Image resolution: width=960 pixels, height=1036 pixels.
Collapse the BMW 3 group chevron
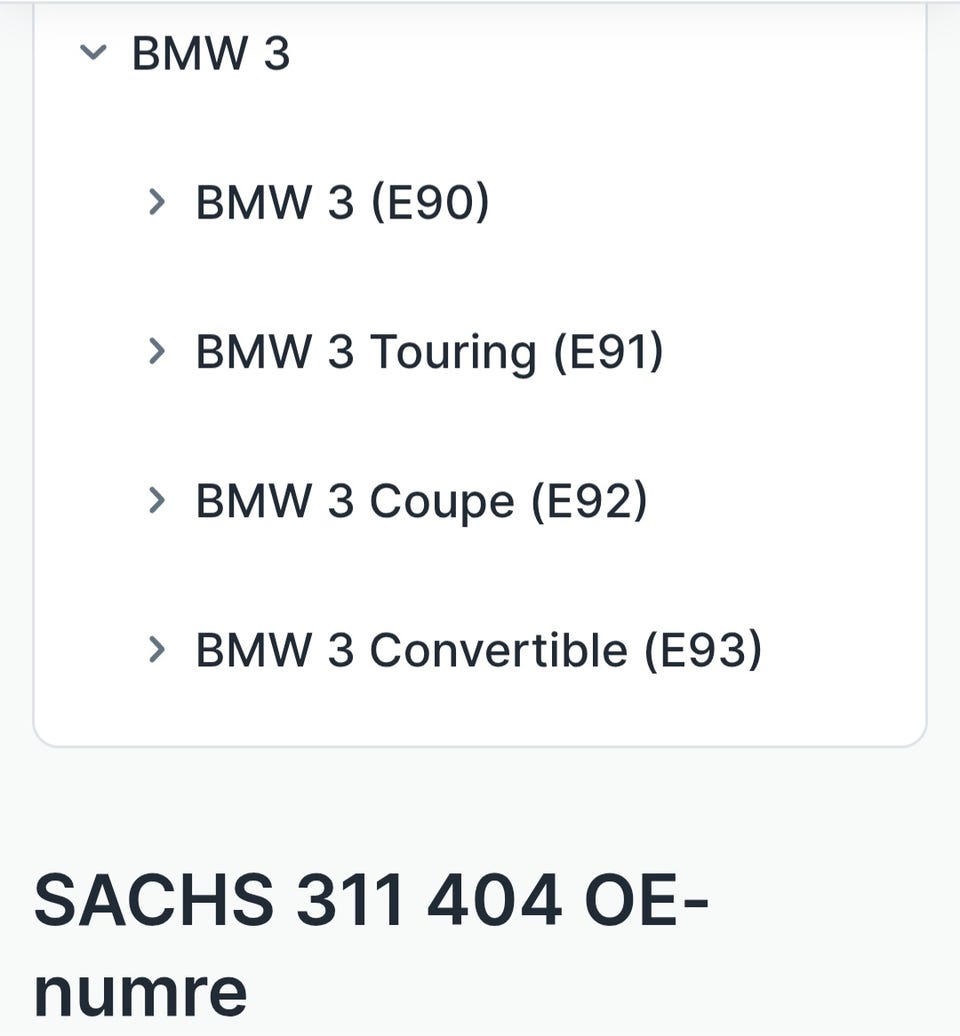(x=93, y=52)
